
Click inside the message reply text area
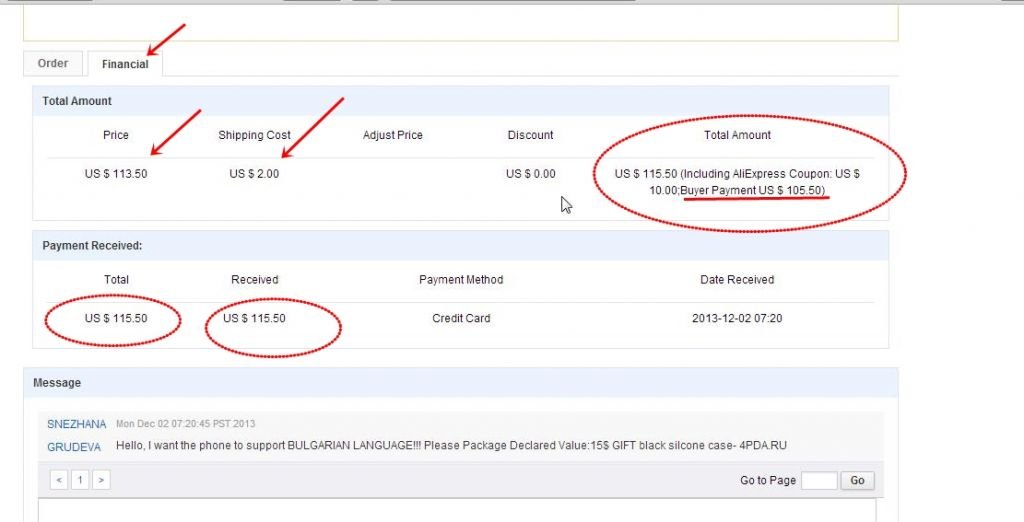pyautogui.click(x=457, y=509)
